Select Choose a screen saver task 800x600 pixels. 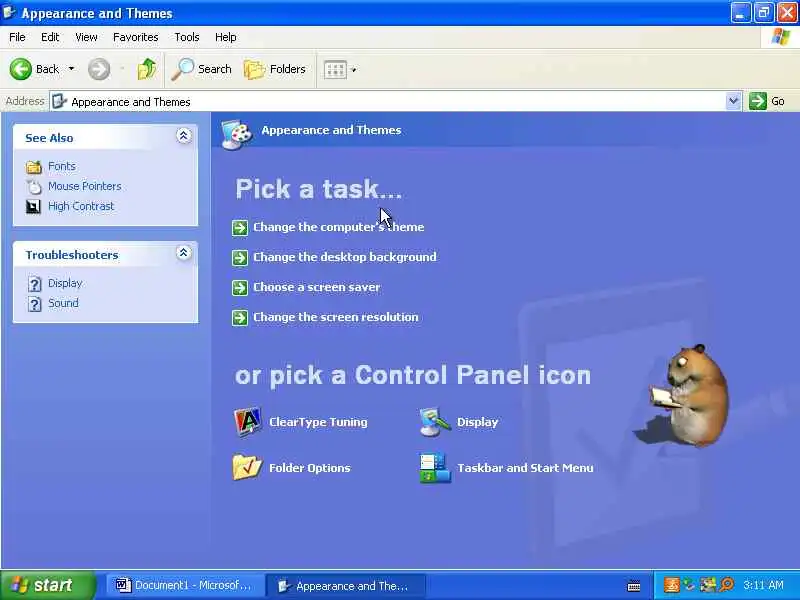tap(317, 287)
